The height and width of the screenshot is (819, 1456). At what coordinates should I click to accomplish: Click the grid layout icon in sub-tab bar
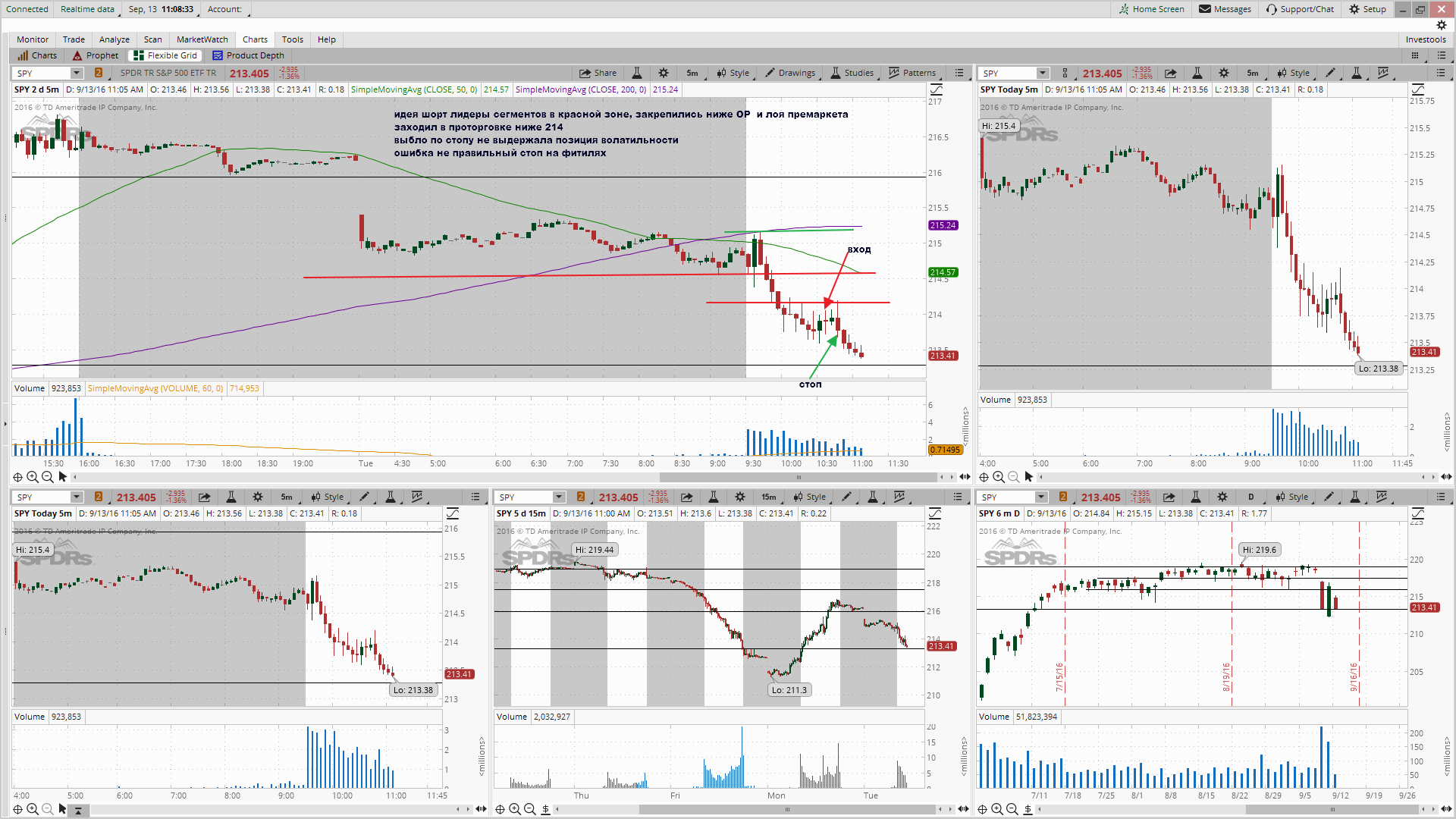coord(1415,55)
